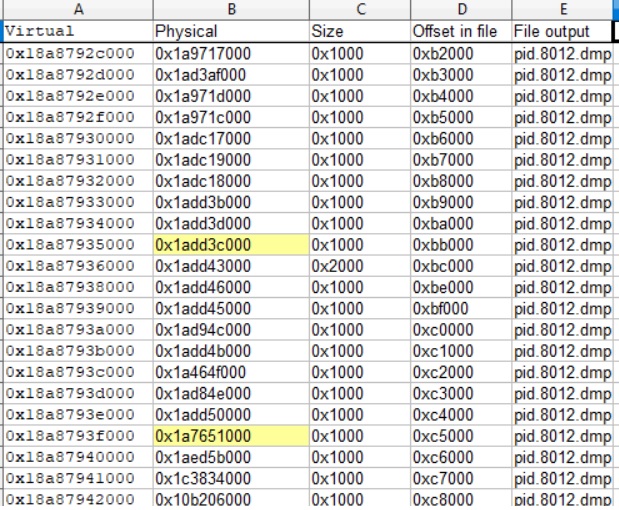Select column A header
The image size is (619, 510).
(x=78, y=9)
